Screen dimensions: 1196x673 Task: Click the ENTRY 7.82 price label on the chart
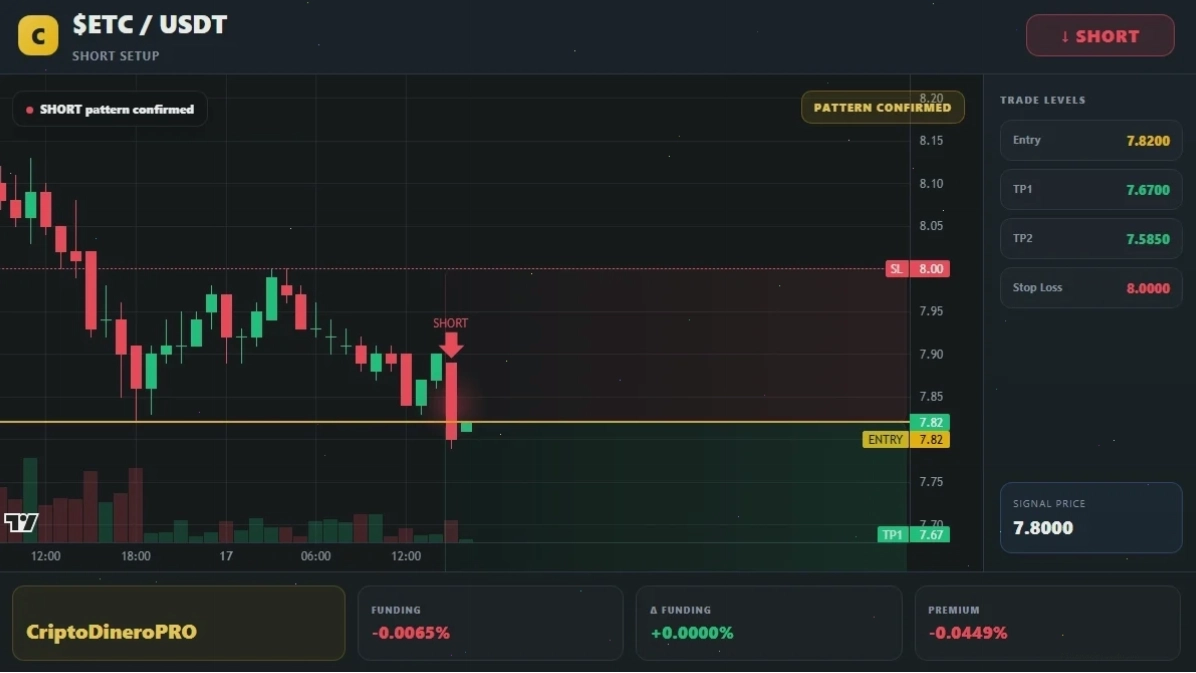click(906, 440)
